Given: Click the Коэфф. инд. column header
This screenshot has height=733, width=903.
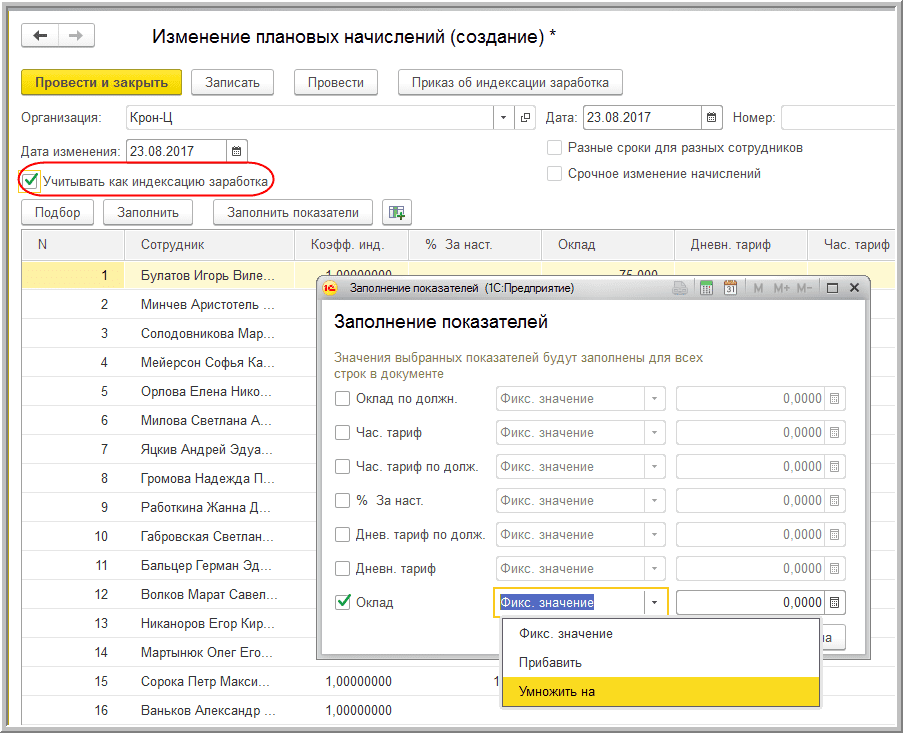Looking at the screenshot, I should point(351,245).
